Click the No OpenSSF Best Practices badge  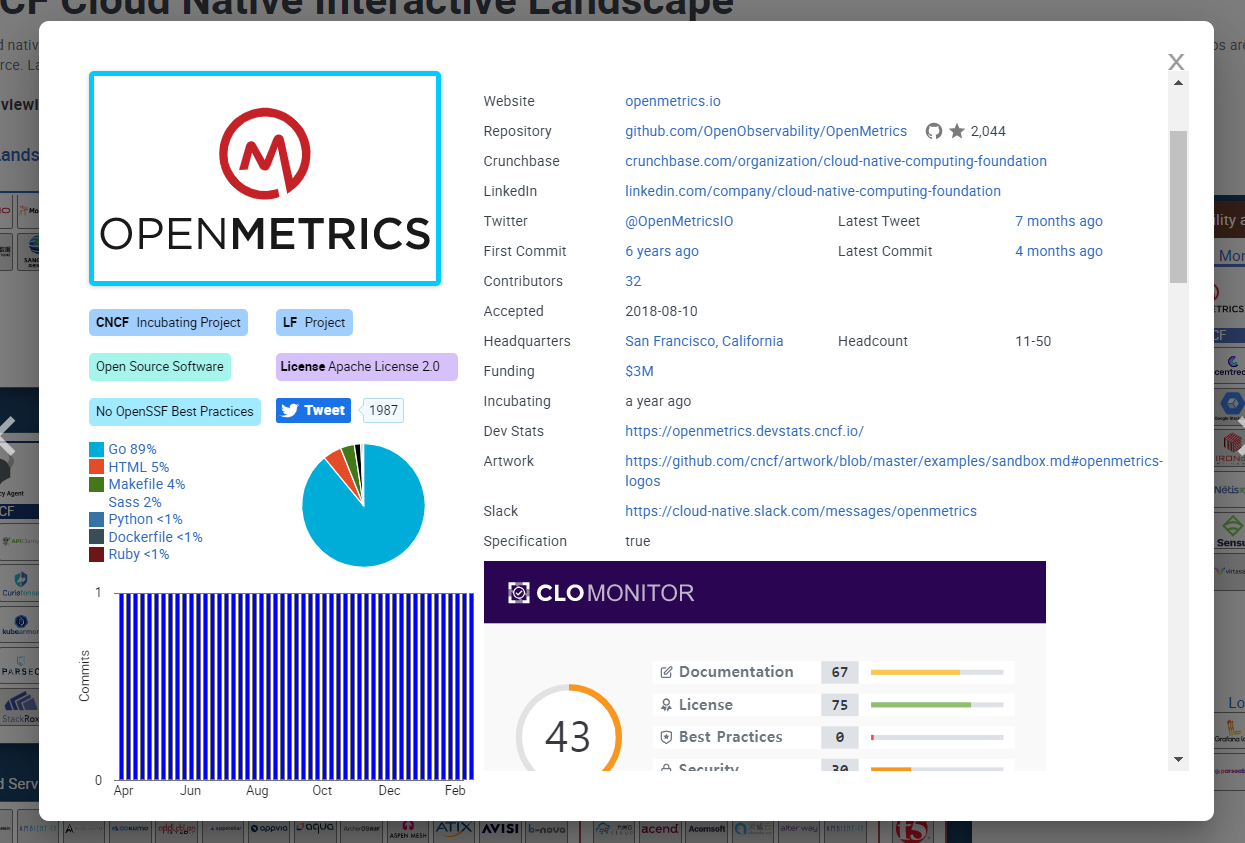[175, 411]
